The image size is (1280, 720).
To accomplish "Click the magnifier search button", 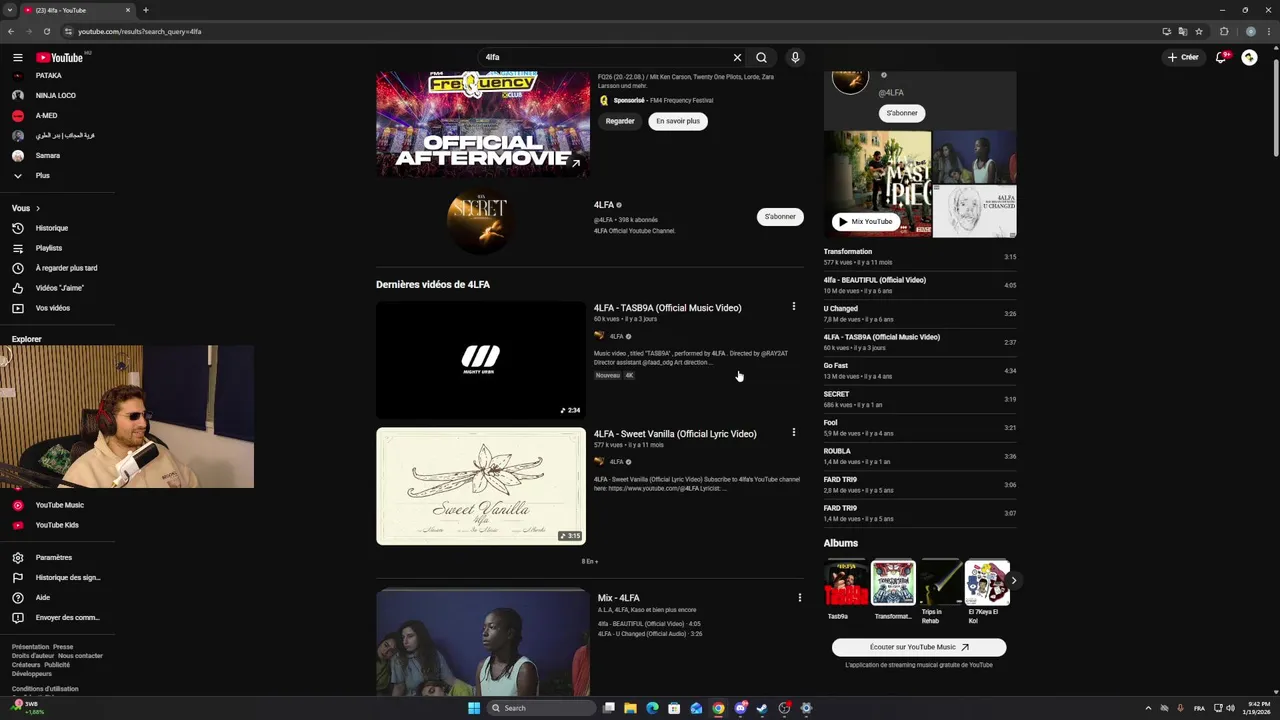I will [762, 57].
